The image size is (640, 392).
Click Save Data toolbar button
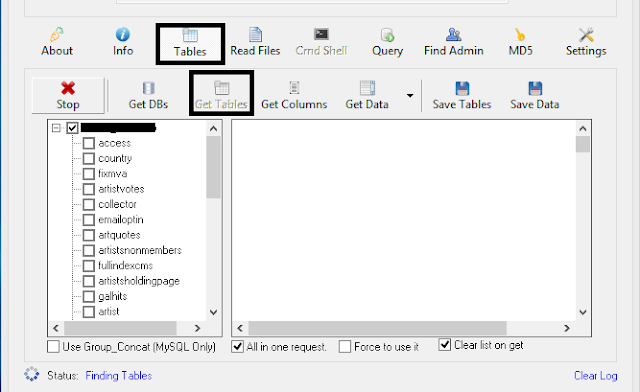[535, 96]
